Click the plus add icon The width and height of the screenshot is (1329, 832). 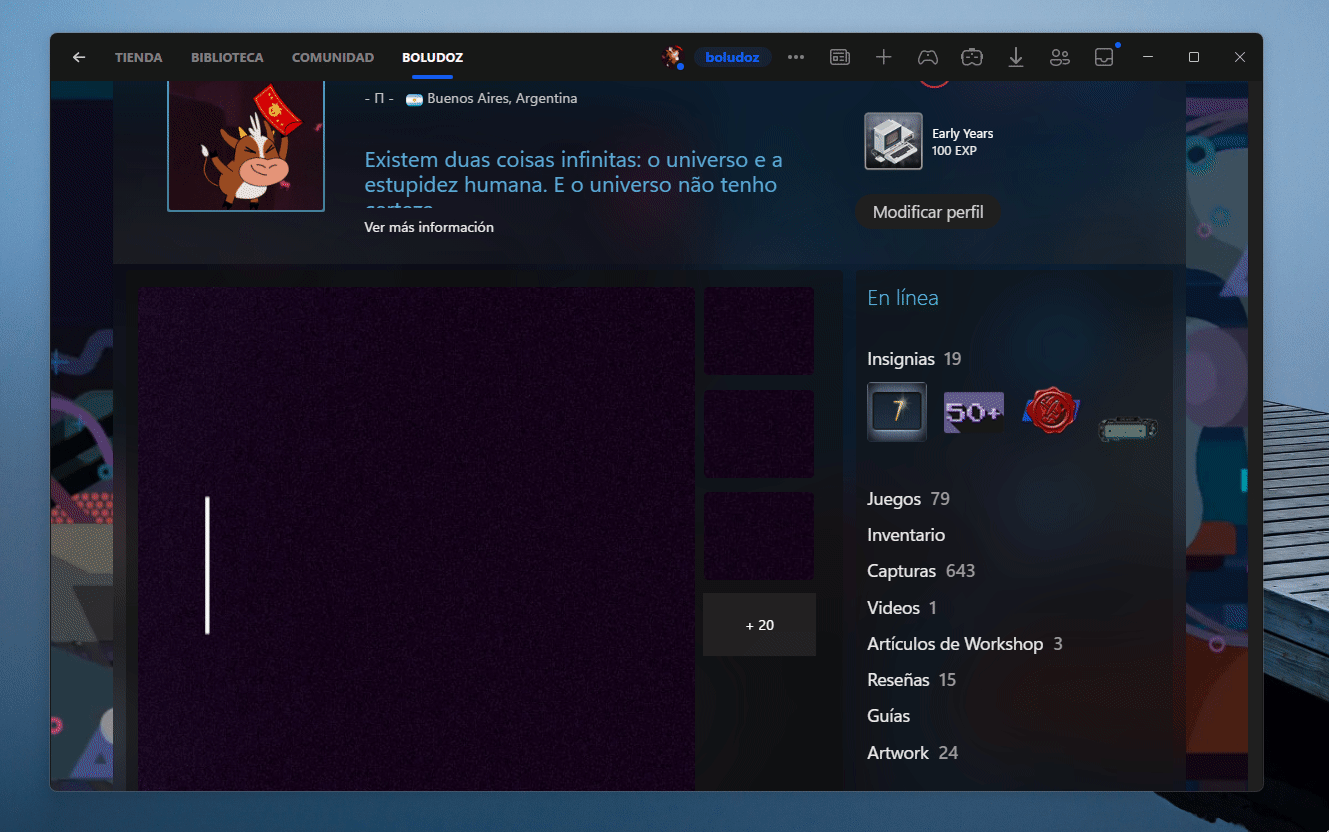884,57
